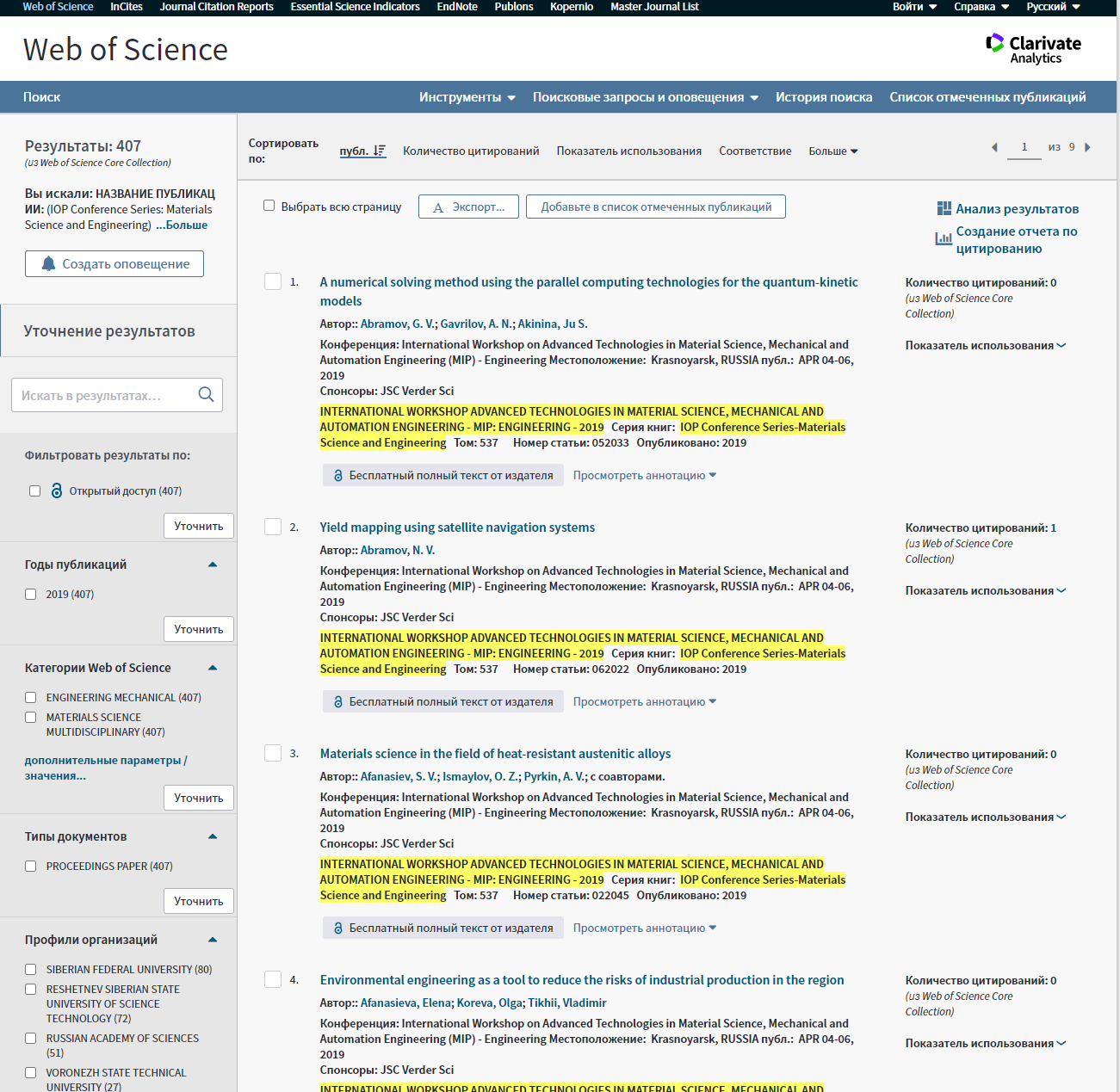Open История поиска in navigation bar

(824, 97)
